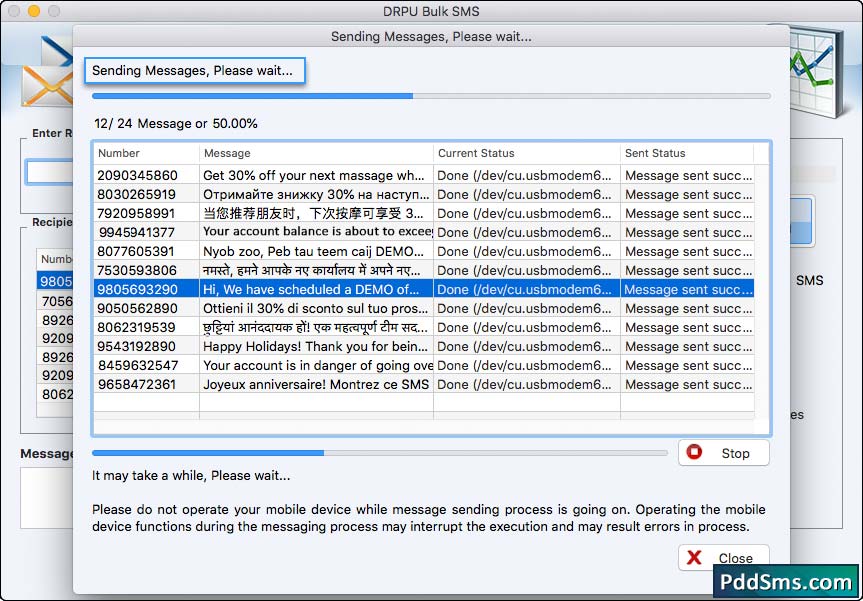Select the row for number 2090345860
The height and width of the screenshot is (601, 863).
[424, 176]
